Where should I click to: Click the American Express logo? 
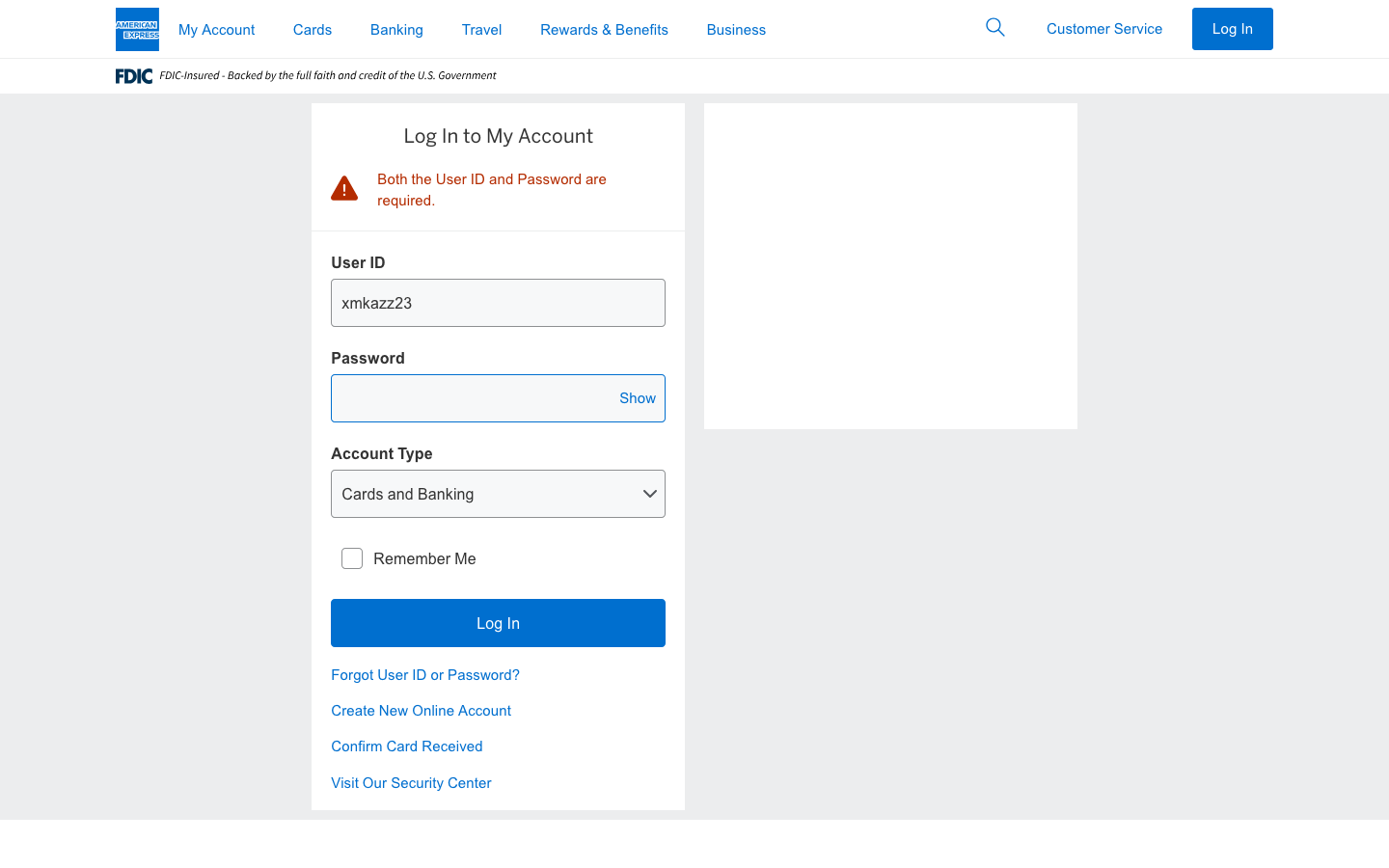[137, 29]
